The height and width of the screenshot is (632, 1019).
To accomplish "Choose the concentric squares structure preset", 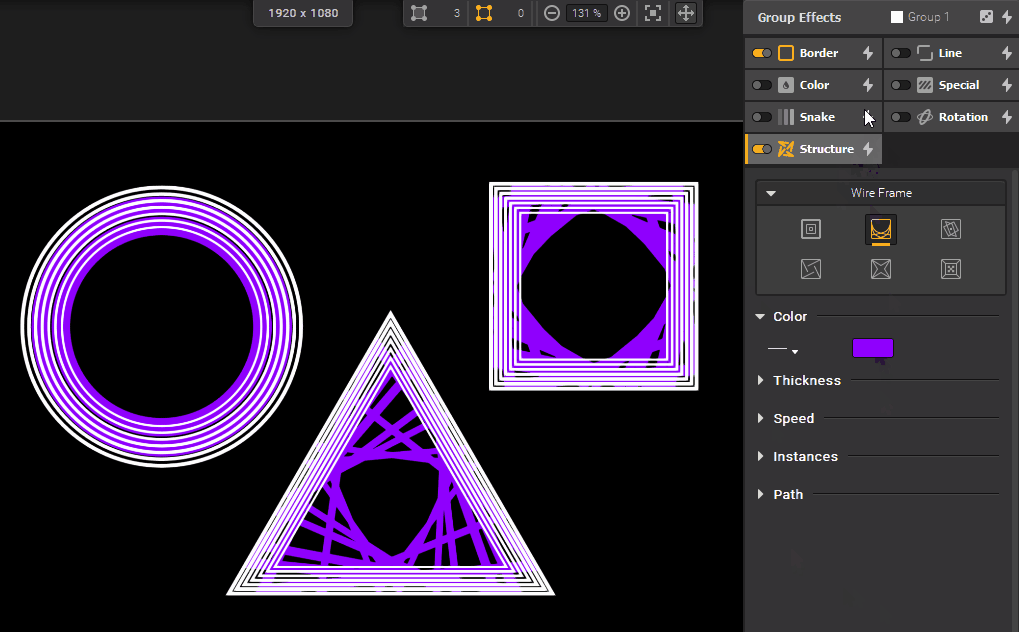I will (x=811, y=230).
